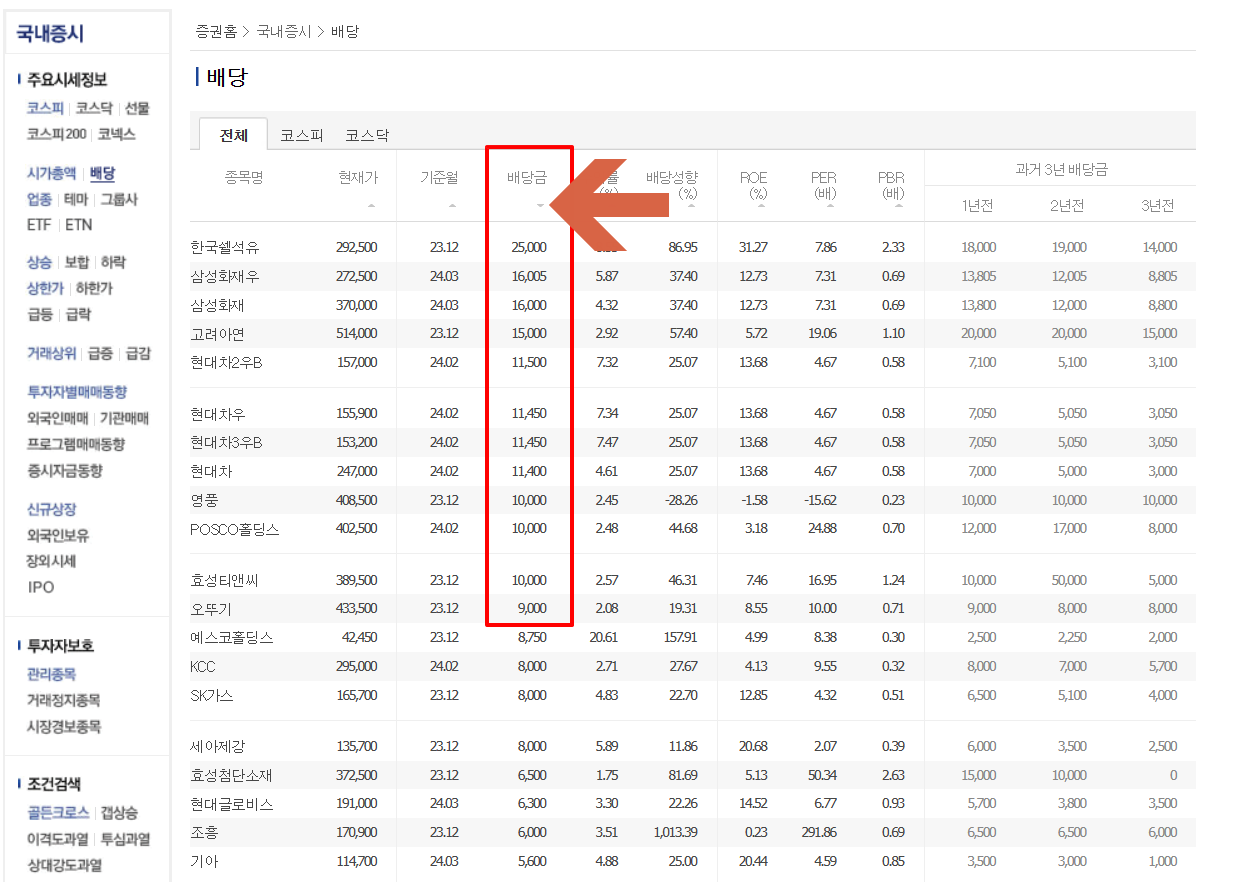Open 외국인보유 sidebar link

coord(58,535)
